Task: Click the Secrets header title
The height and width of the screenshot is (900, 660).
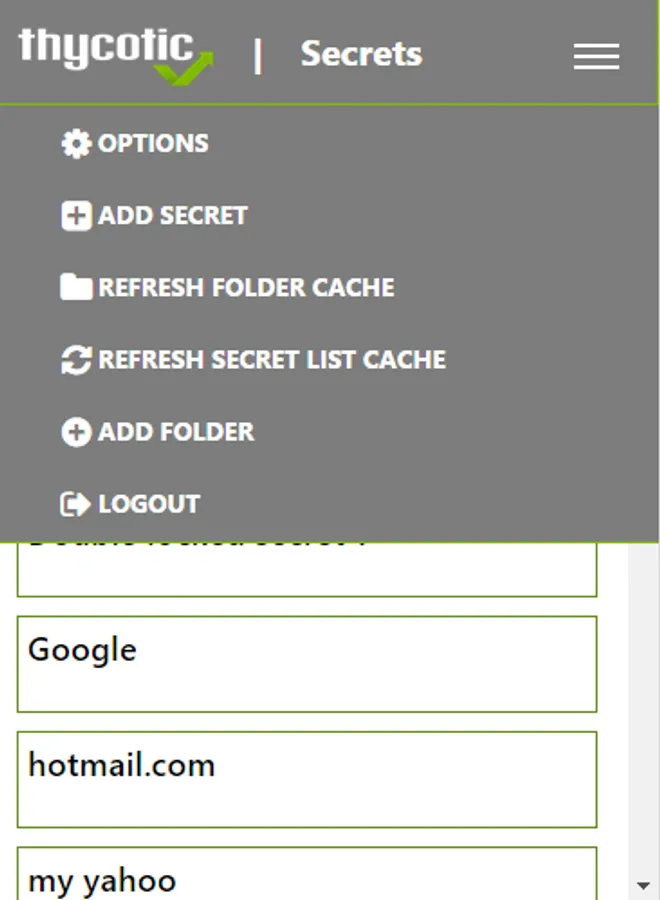Action: [x=361, y=54]
